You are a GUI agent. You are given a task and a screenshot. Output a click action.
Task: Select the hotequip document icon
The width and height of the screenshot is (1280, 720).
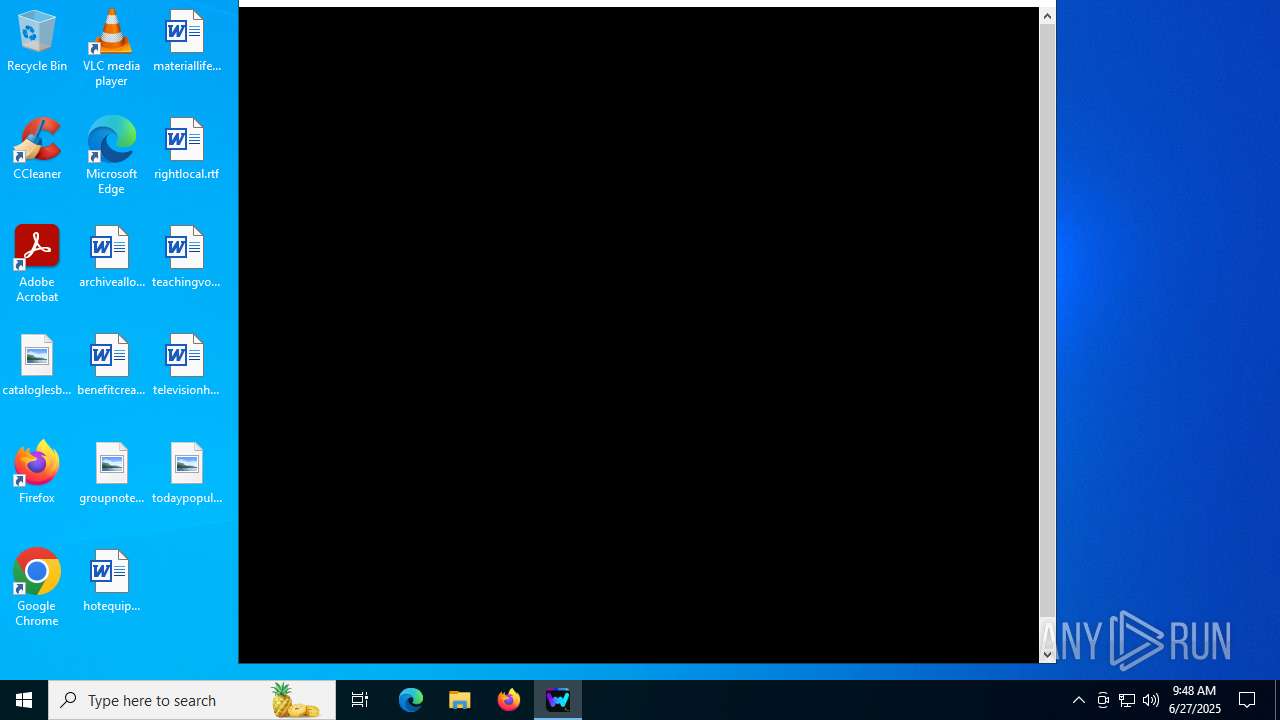point(111,582)
